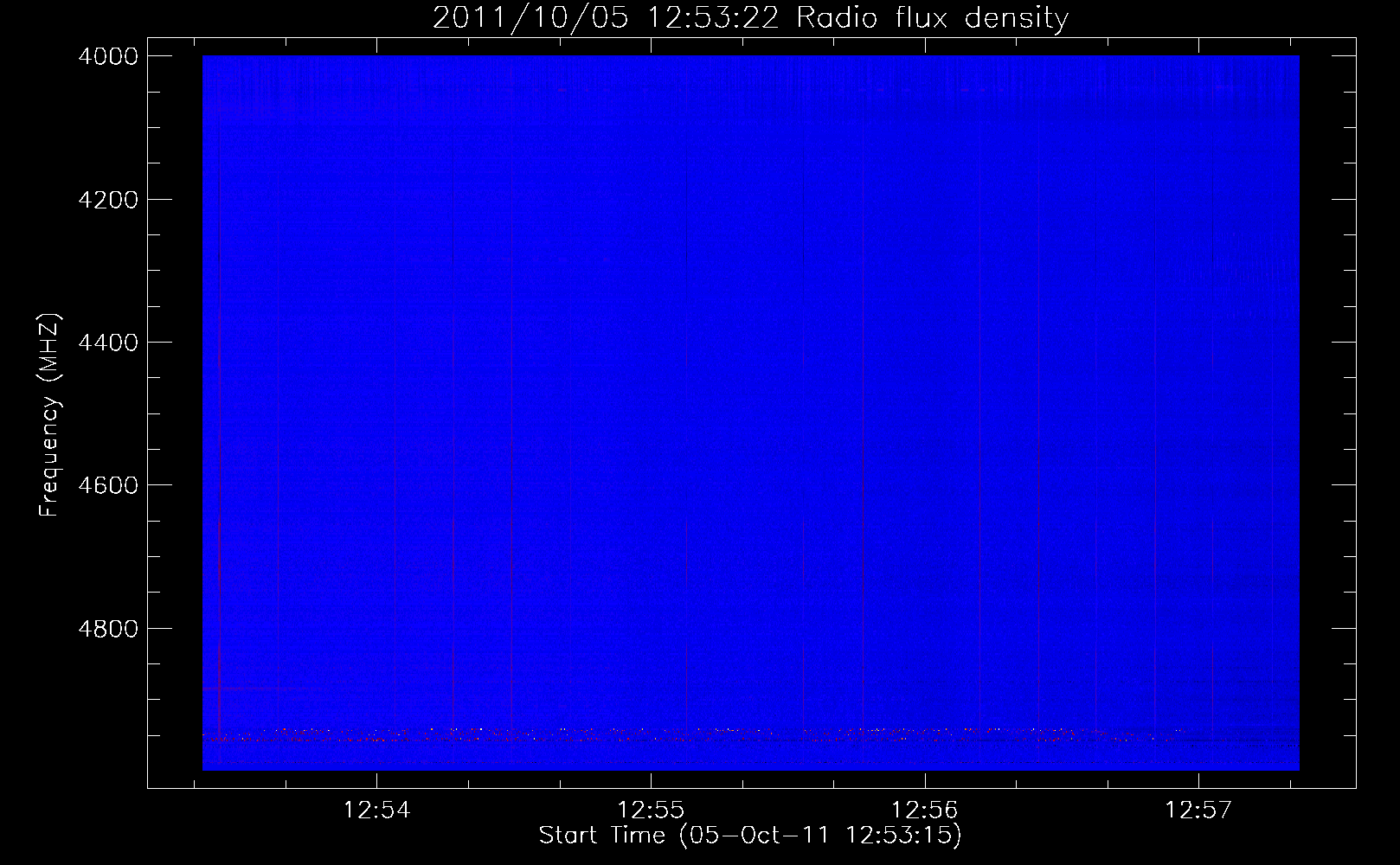Screen dimensions: 1400x865
Task: Click the 4600 frequency tick label
Action: 108,485
